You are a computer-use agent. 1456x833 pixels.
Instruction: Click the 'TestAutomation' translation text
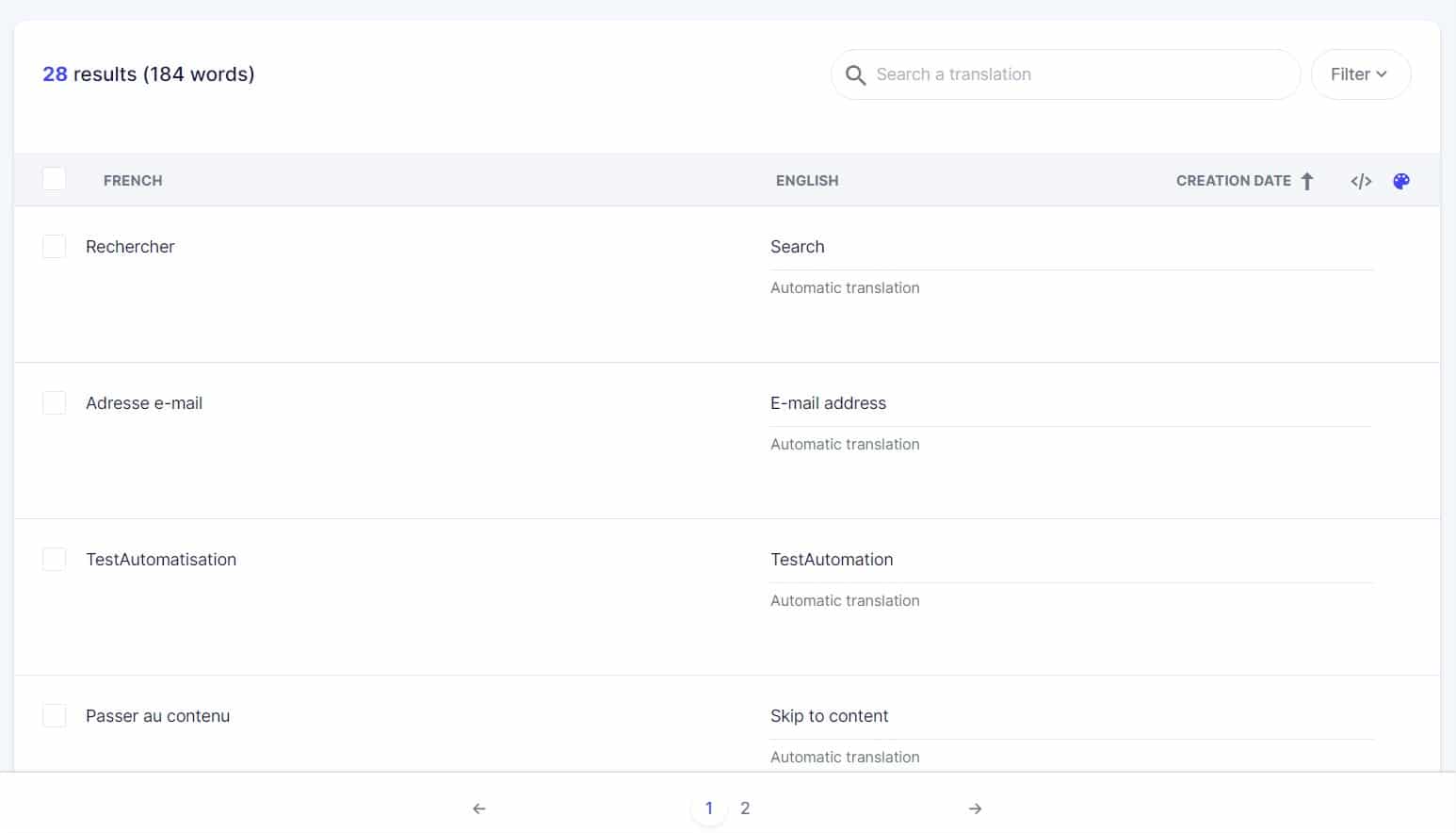(832, 560)
